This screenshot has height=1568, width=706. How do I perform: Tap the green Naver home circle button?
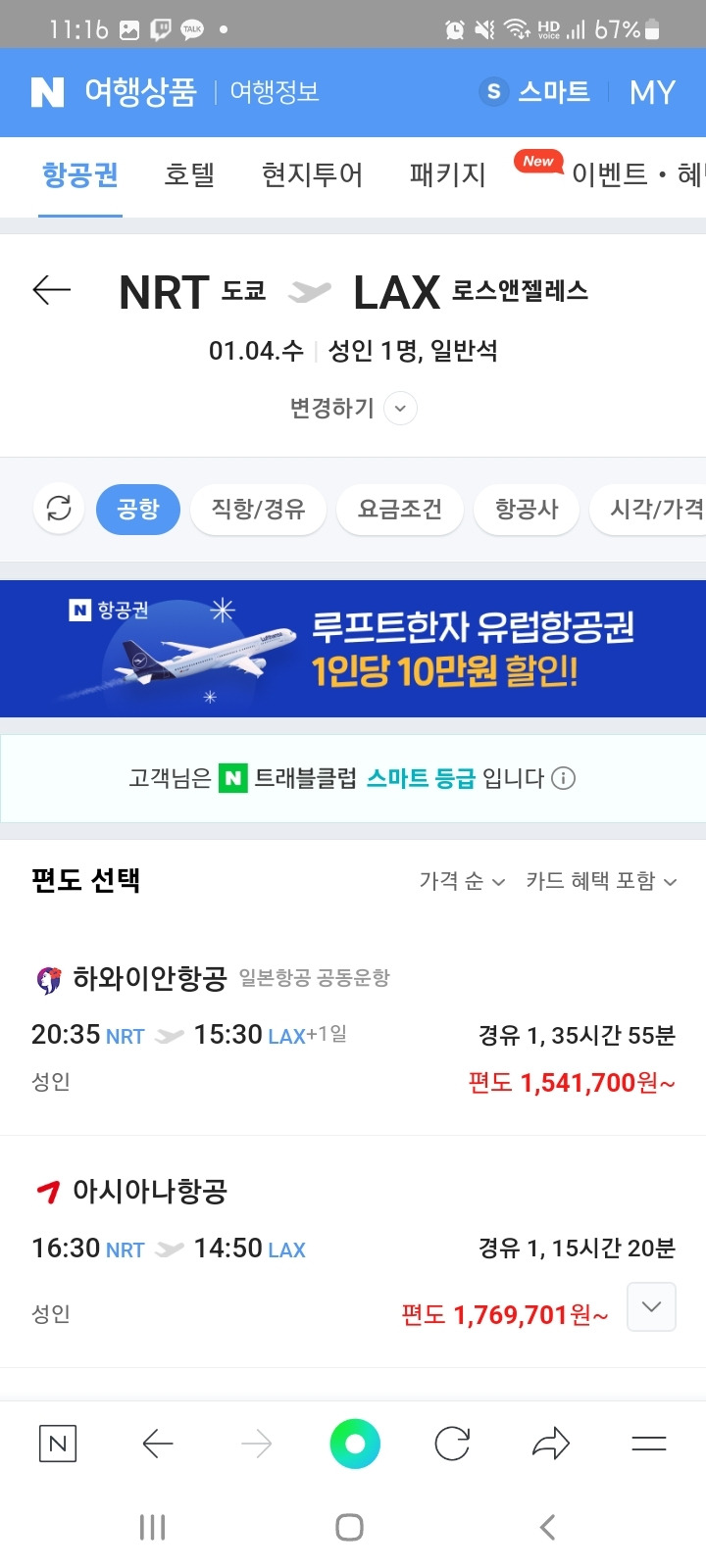click(355, 1444)
